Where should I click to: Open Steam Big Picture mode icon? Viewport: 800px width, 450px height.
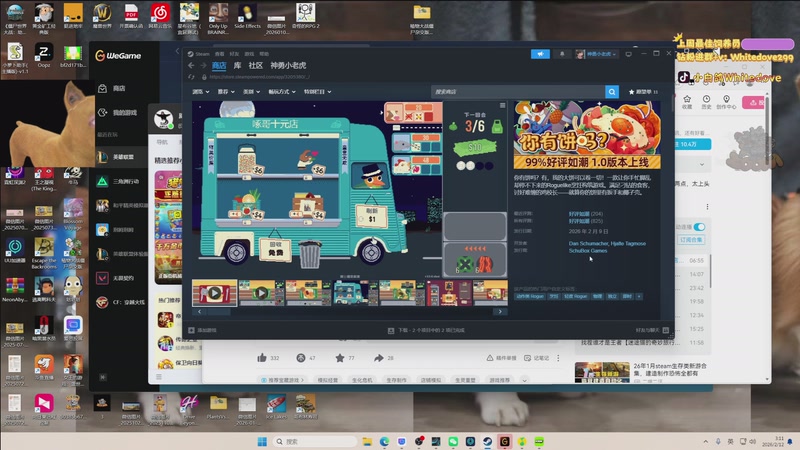(x=629, y=54)
